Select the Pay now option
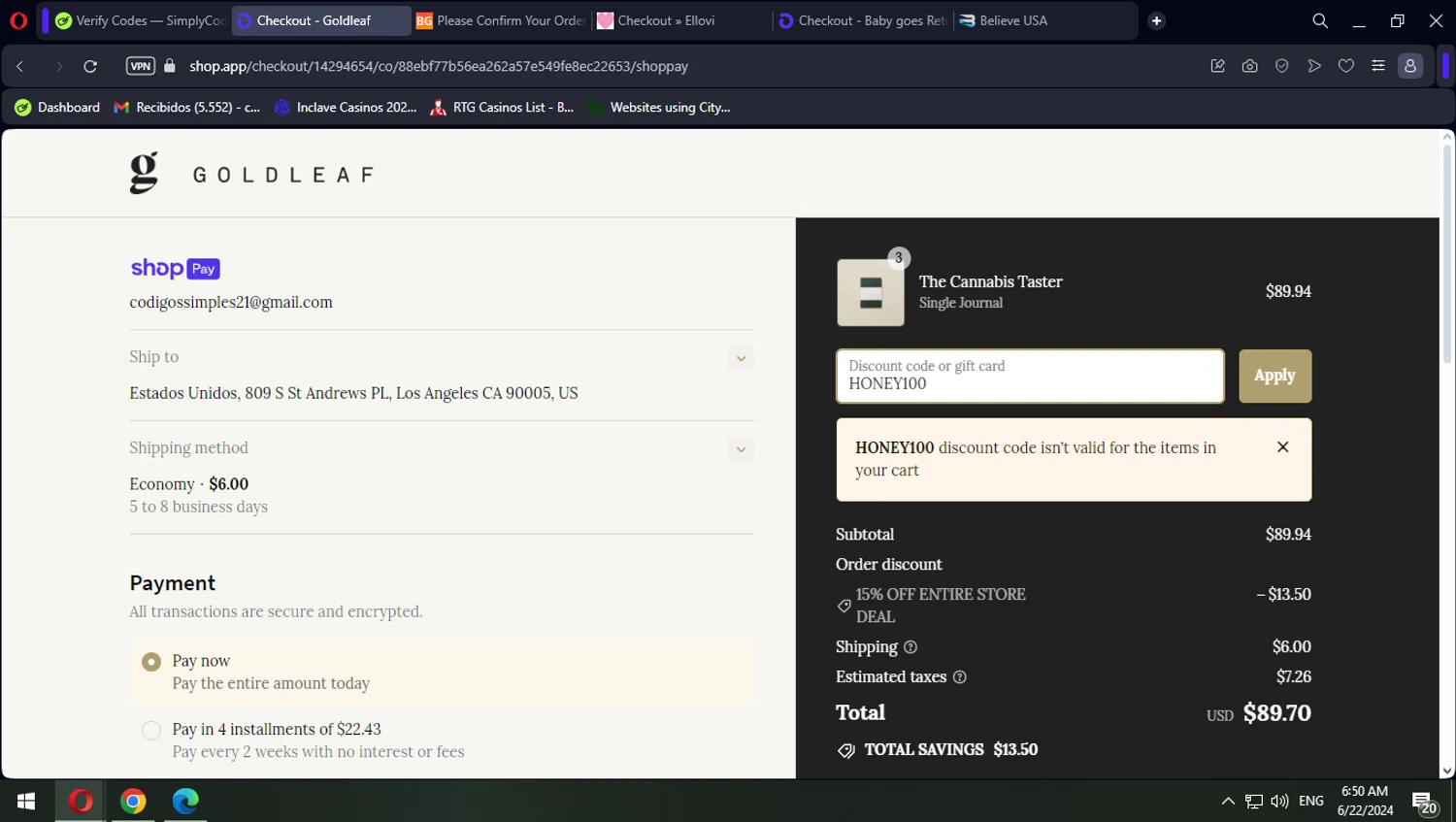1456x822 pixels. 151,662
